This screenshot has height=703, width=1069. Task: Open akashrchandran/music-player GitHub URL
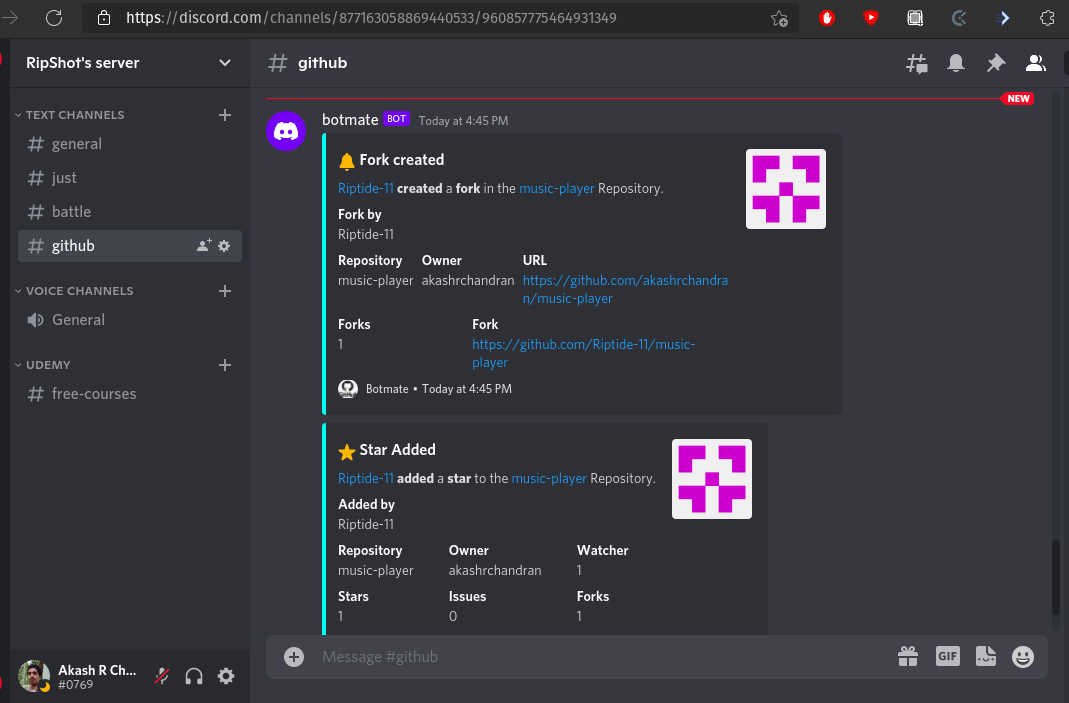[625, 289]
